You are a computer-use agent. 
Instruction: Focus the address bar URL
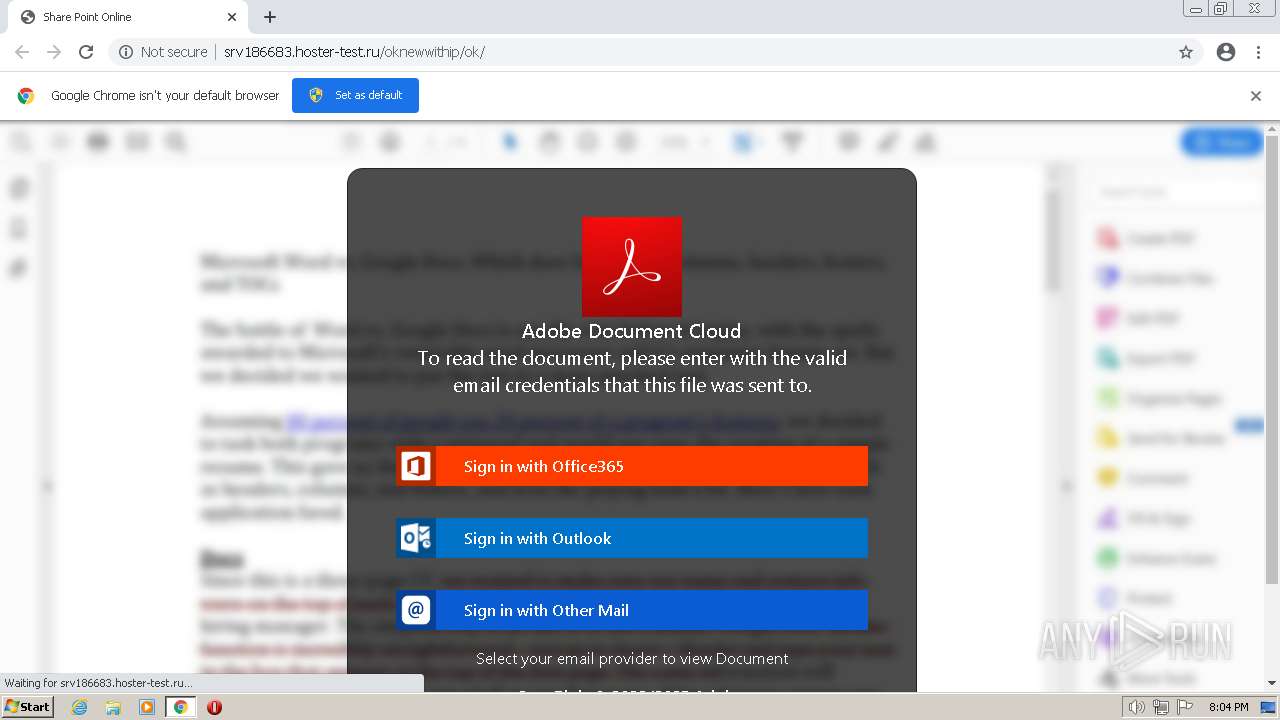[354, 52]
